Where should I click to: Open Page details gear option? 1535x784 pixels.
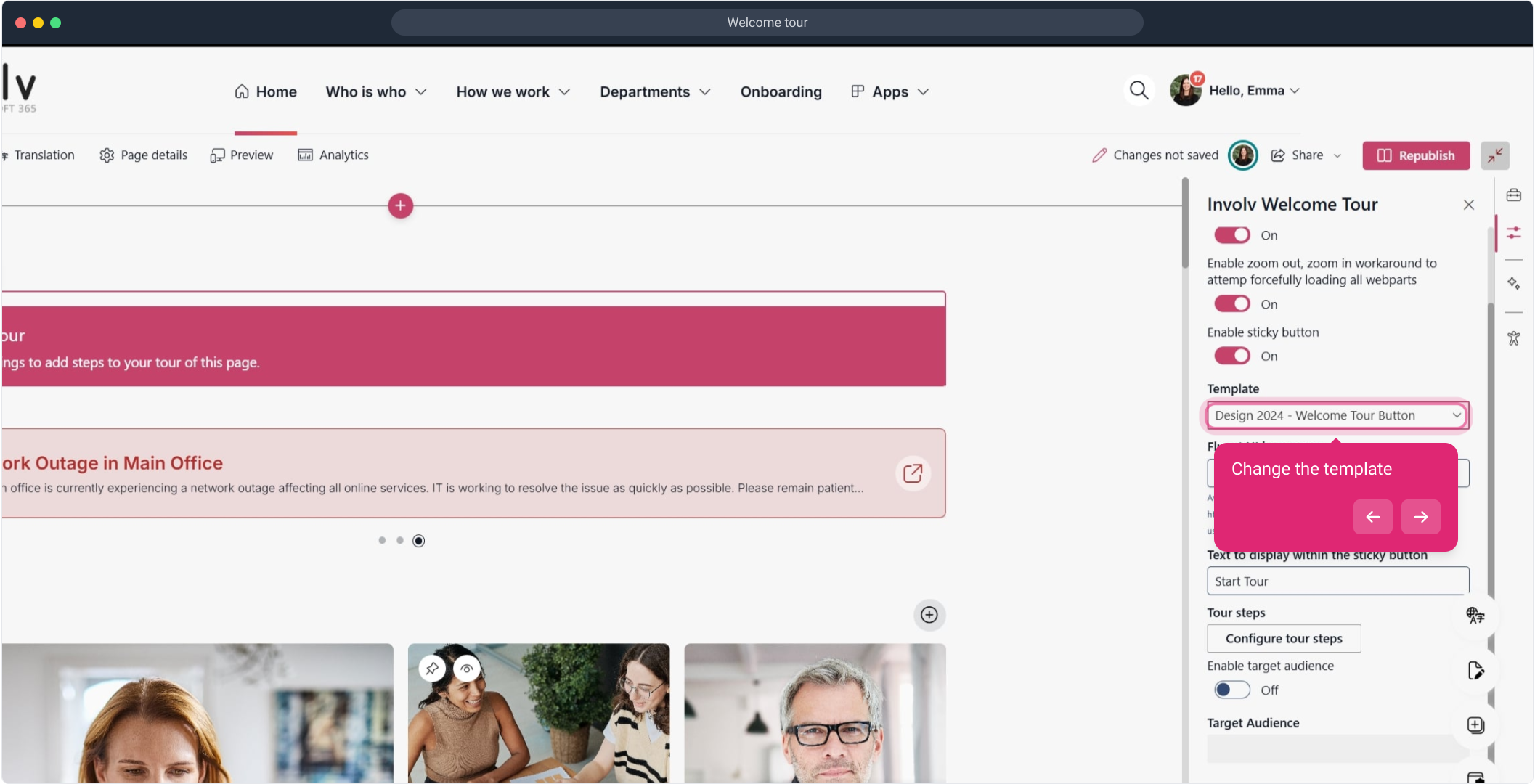[x=143, y=155]
